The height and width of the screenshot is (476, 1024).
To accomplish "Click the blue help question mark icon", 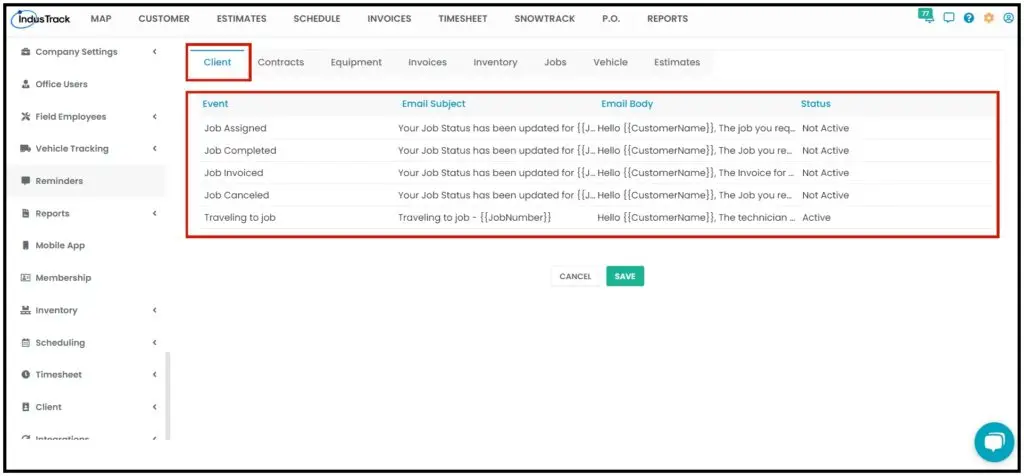I will [x=968, y=18].
